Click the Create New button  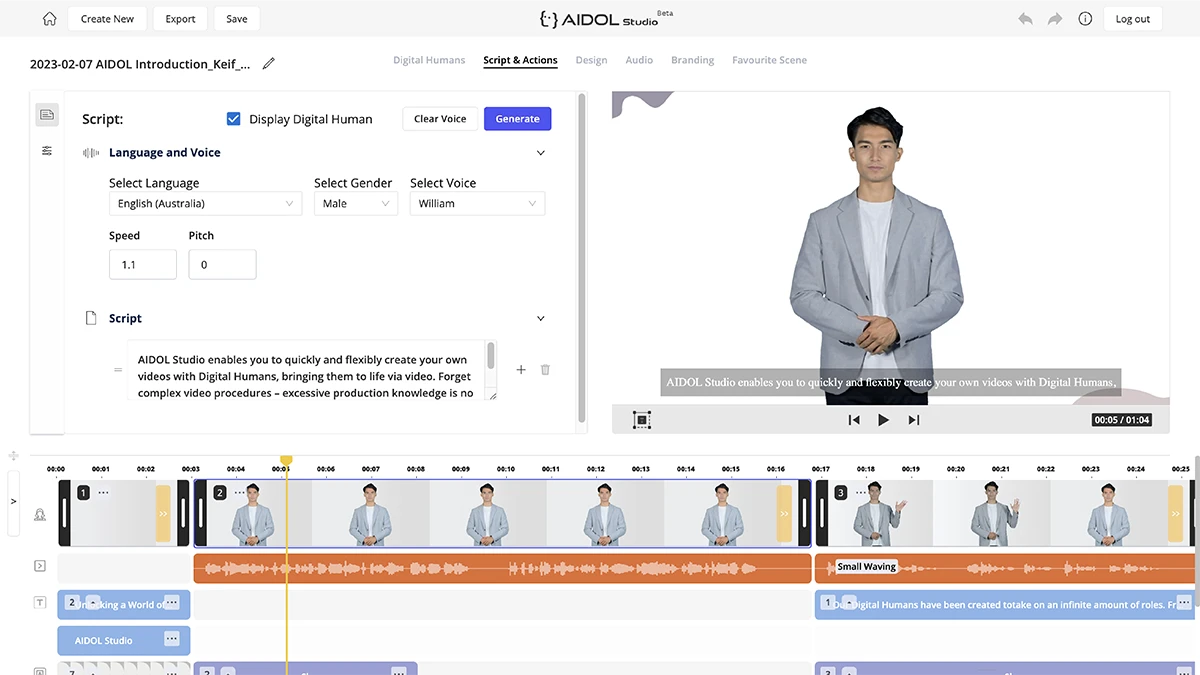[107, 19]
